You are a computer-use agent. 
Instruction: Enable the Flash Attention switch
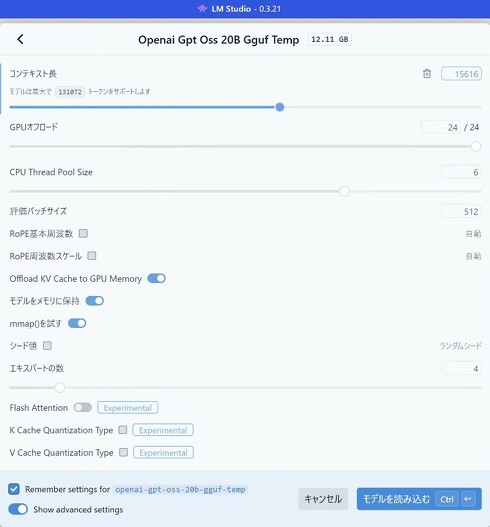[83, 407]
